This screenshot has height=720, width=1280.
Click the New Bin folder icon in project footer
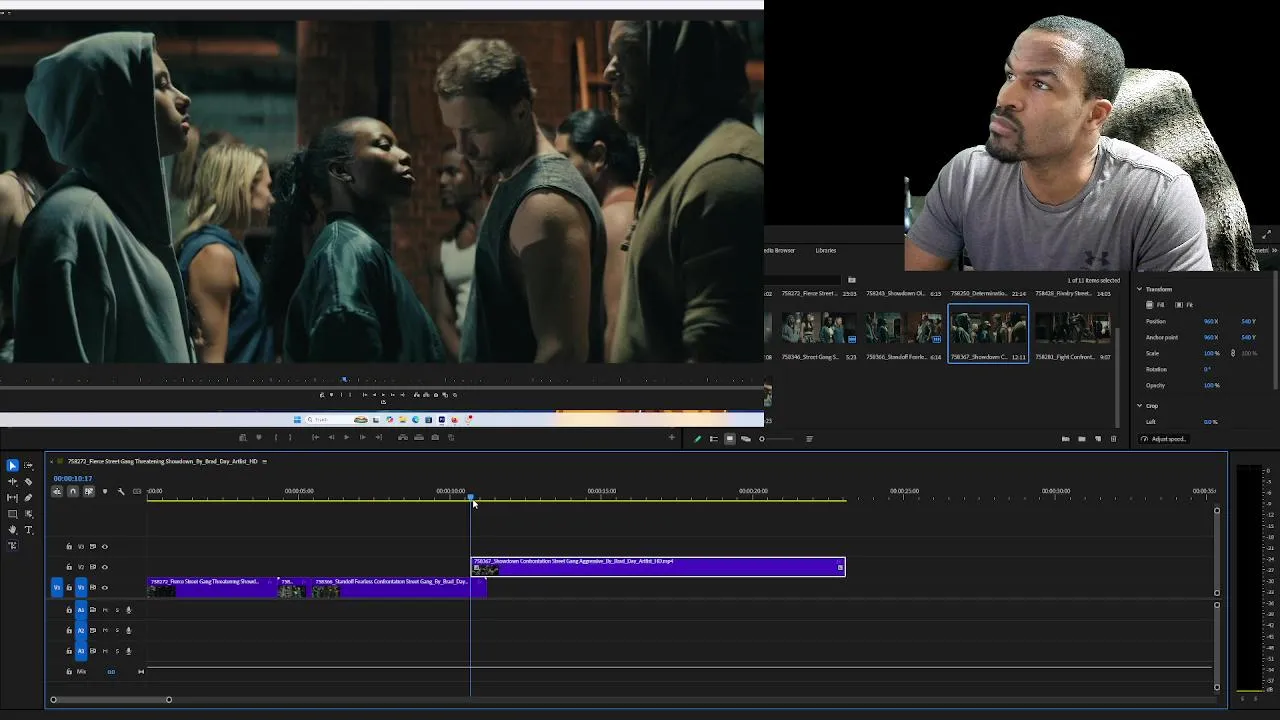coord(1081,439)
